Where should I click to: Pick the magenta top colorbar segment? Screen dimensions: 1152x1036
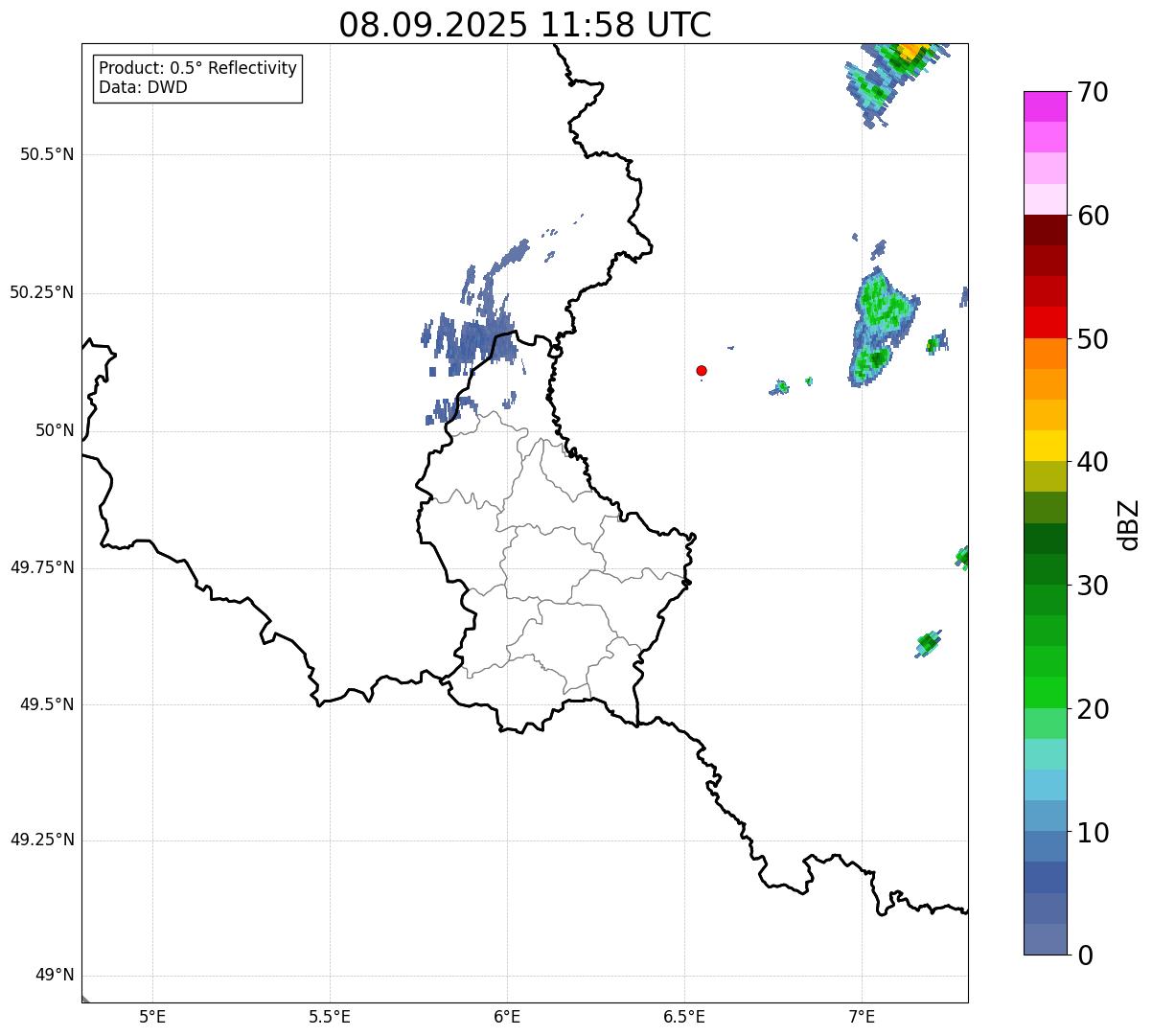pos(1045,106)
